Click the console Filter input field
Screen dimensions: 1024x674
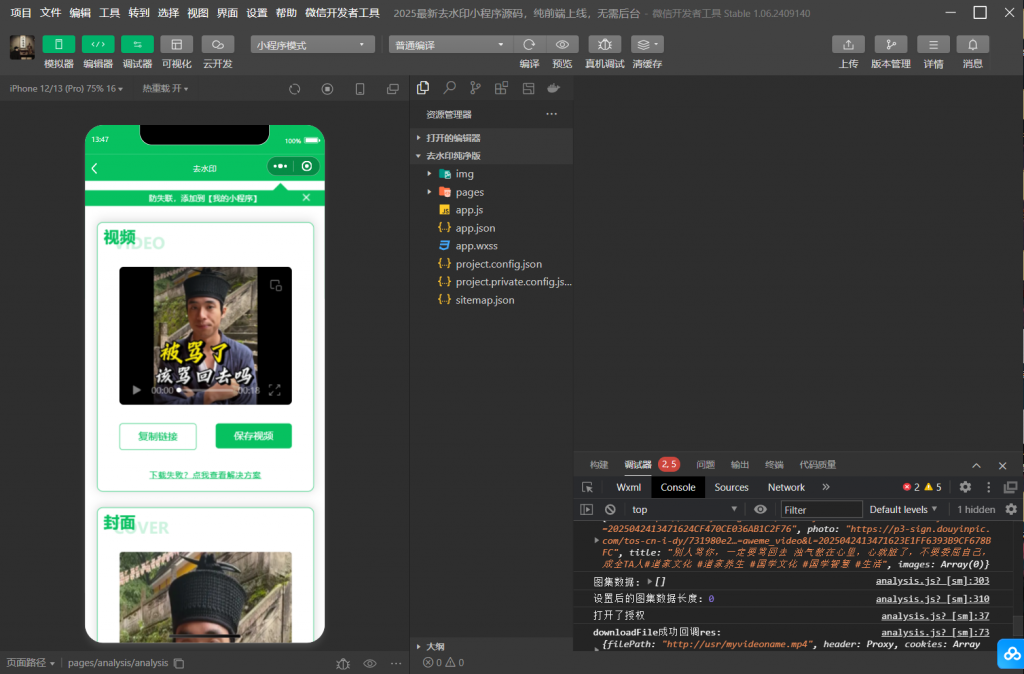[x=820, y=509]
